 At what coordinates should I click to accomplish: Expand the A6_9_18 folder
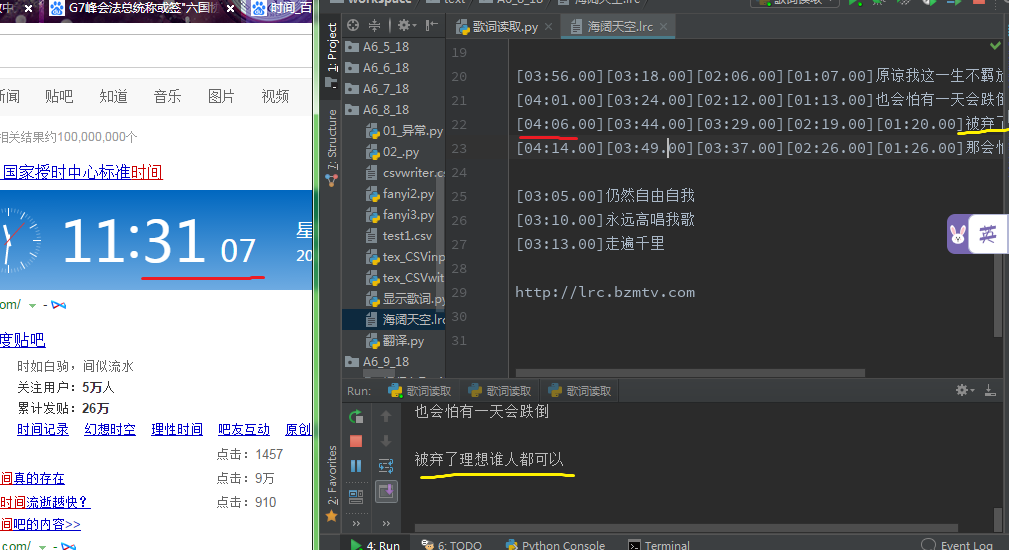click(x=377, y=362)
